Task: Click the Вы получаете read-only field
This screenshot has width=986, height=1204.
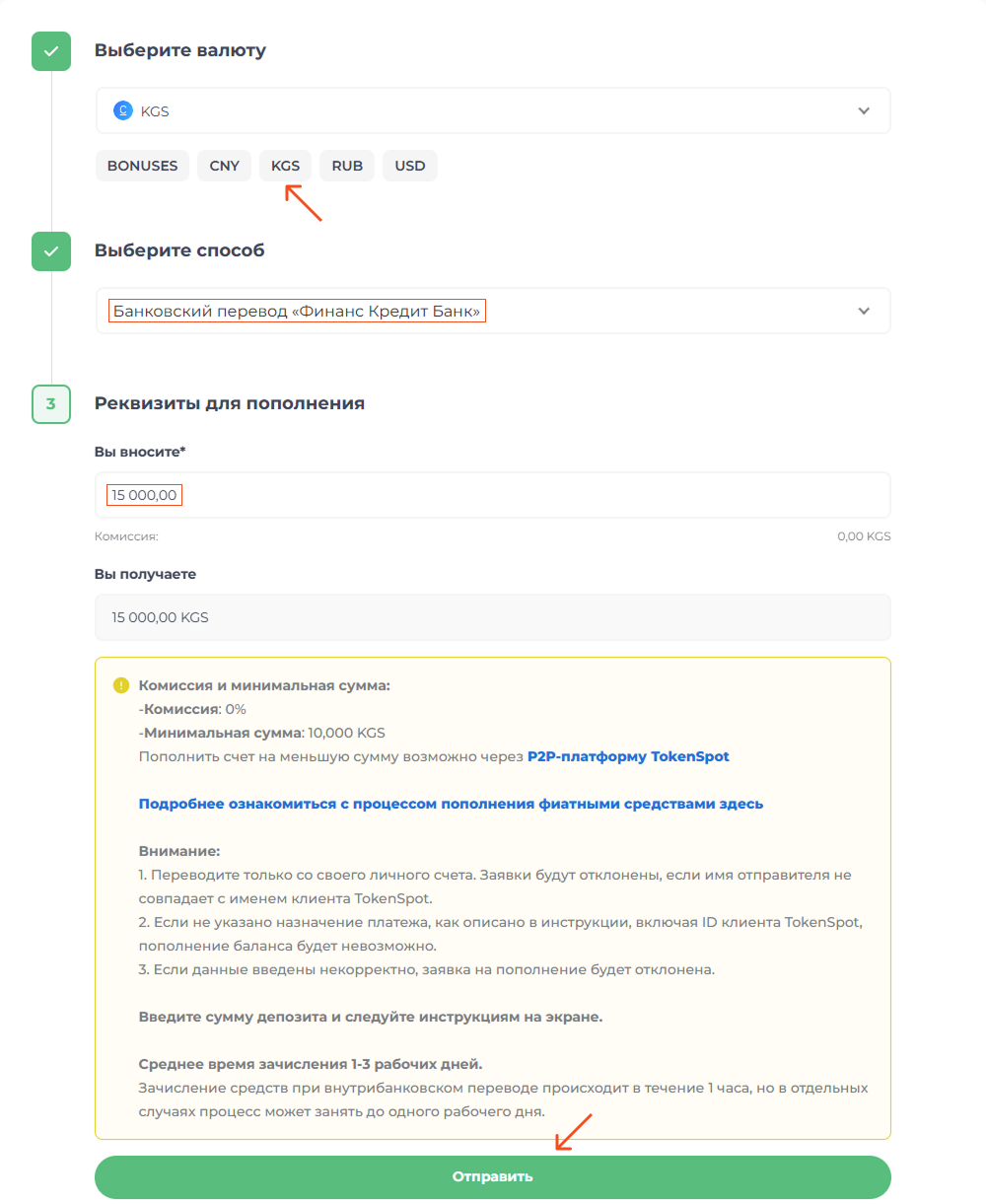Action: click(493, 617)
